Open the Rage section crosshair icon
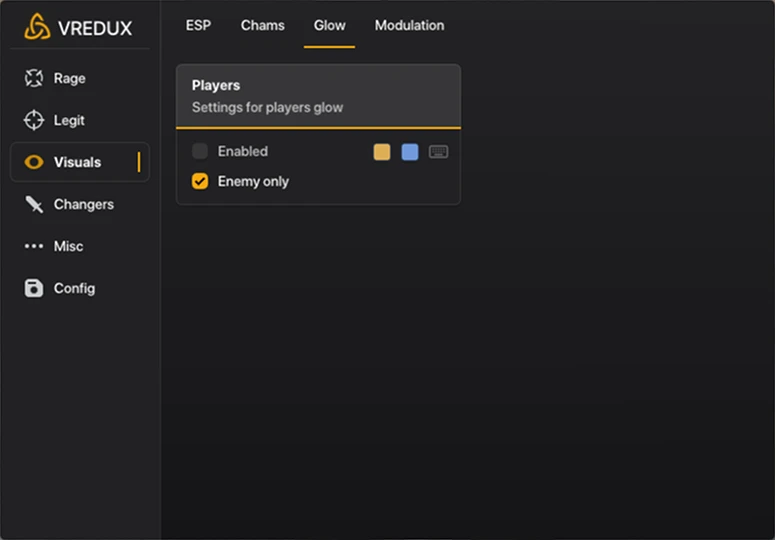 tap(34, 78)
